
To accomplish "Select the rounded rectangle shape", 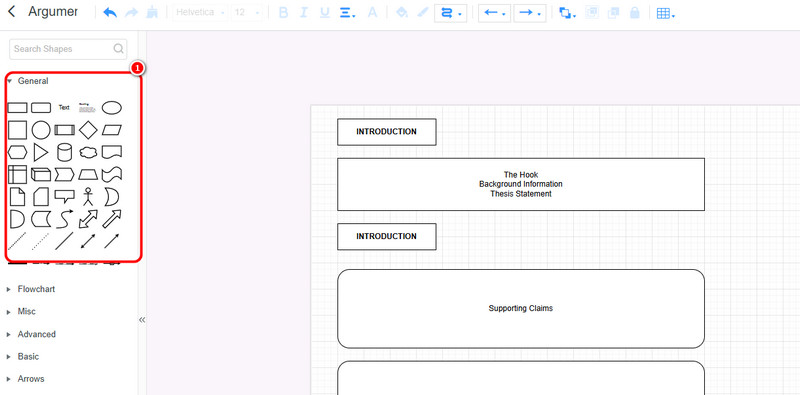I will point(41,108).
